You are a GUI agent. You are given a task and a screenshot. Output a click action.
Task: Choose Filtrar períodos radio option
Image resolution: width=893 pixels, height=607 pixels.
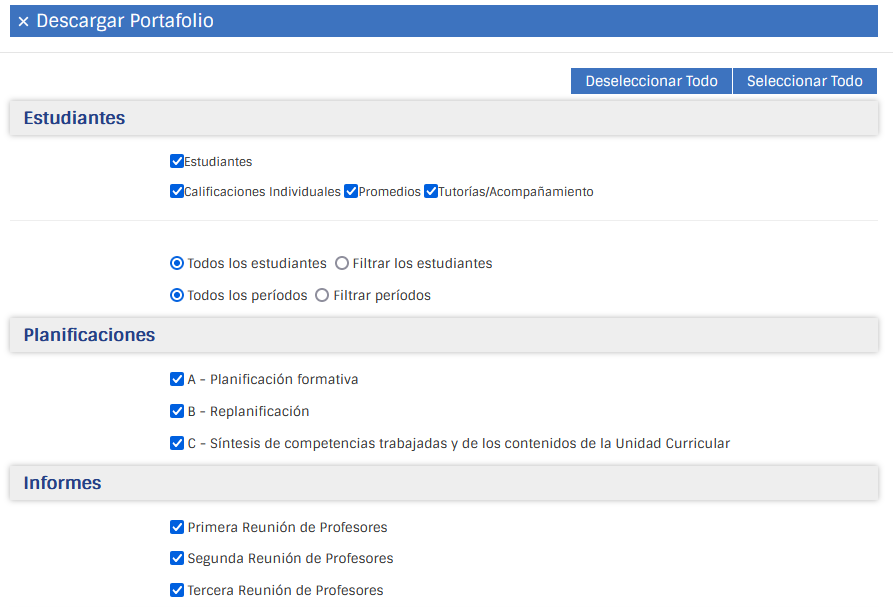[322, 295]
